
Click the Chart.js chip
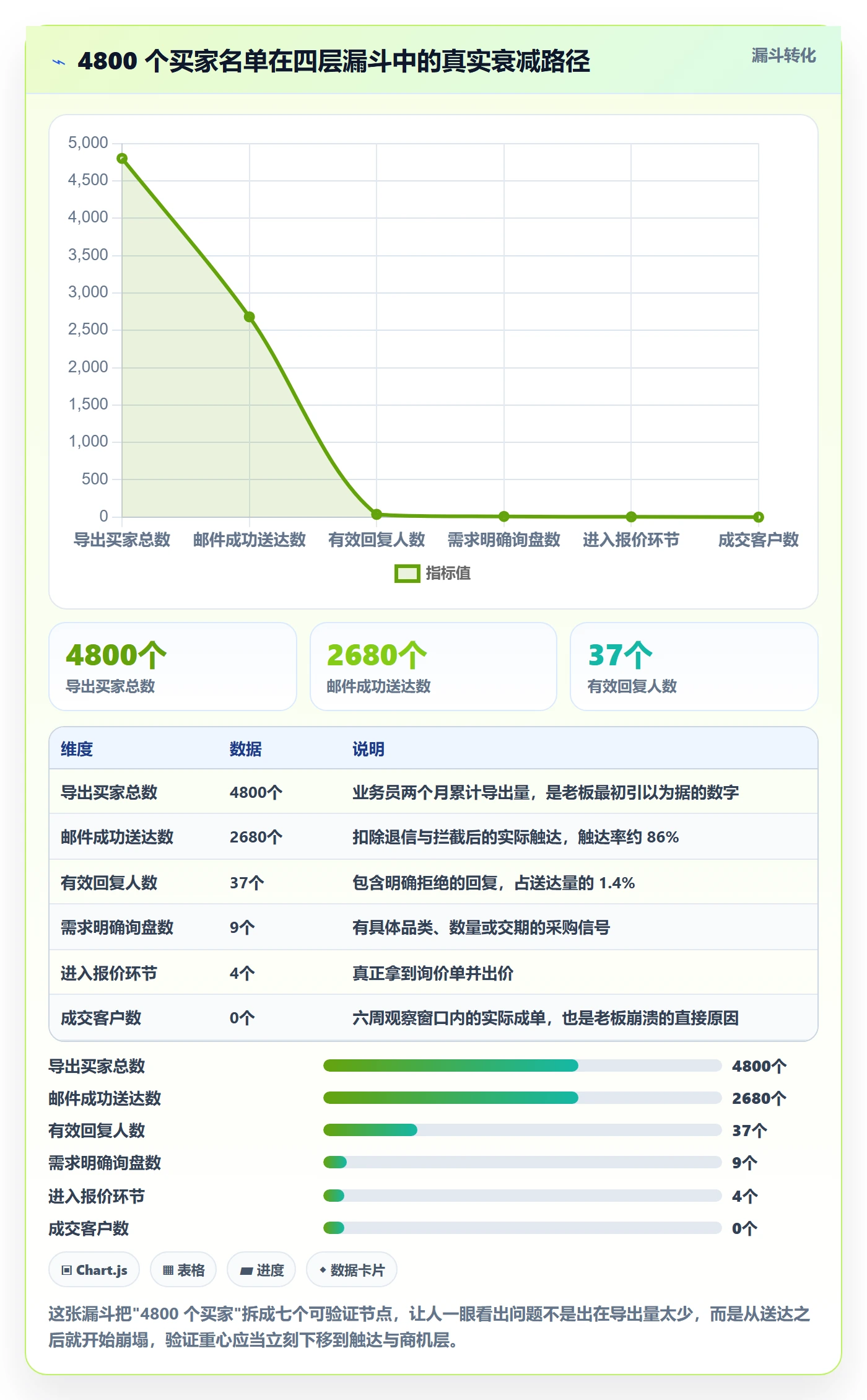click(x=94, y=1270)
